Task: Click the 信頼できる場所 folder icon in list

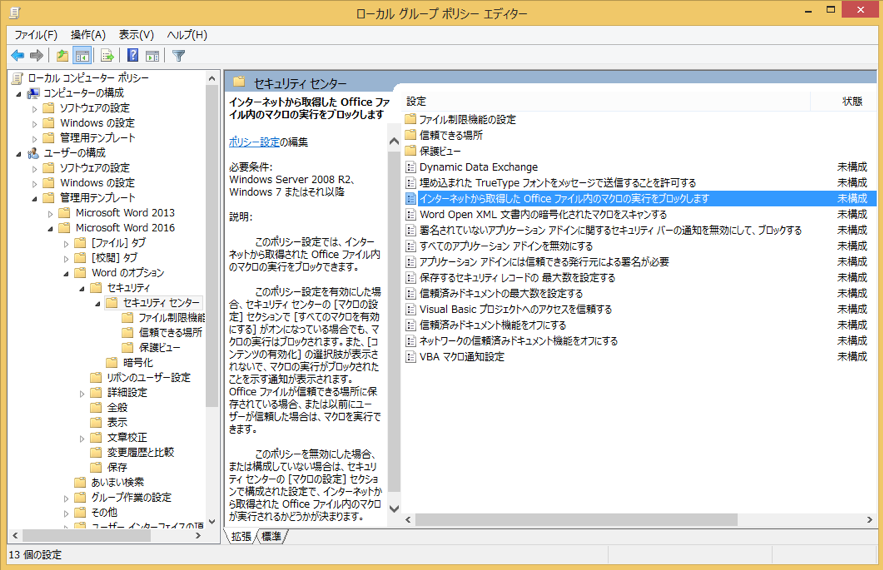Action: (x=411, y=135)
